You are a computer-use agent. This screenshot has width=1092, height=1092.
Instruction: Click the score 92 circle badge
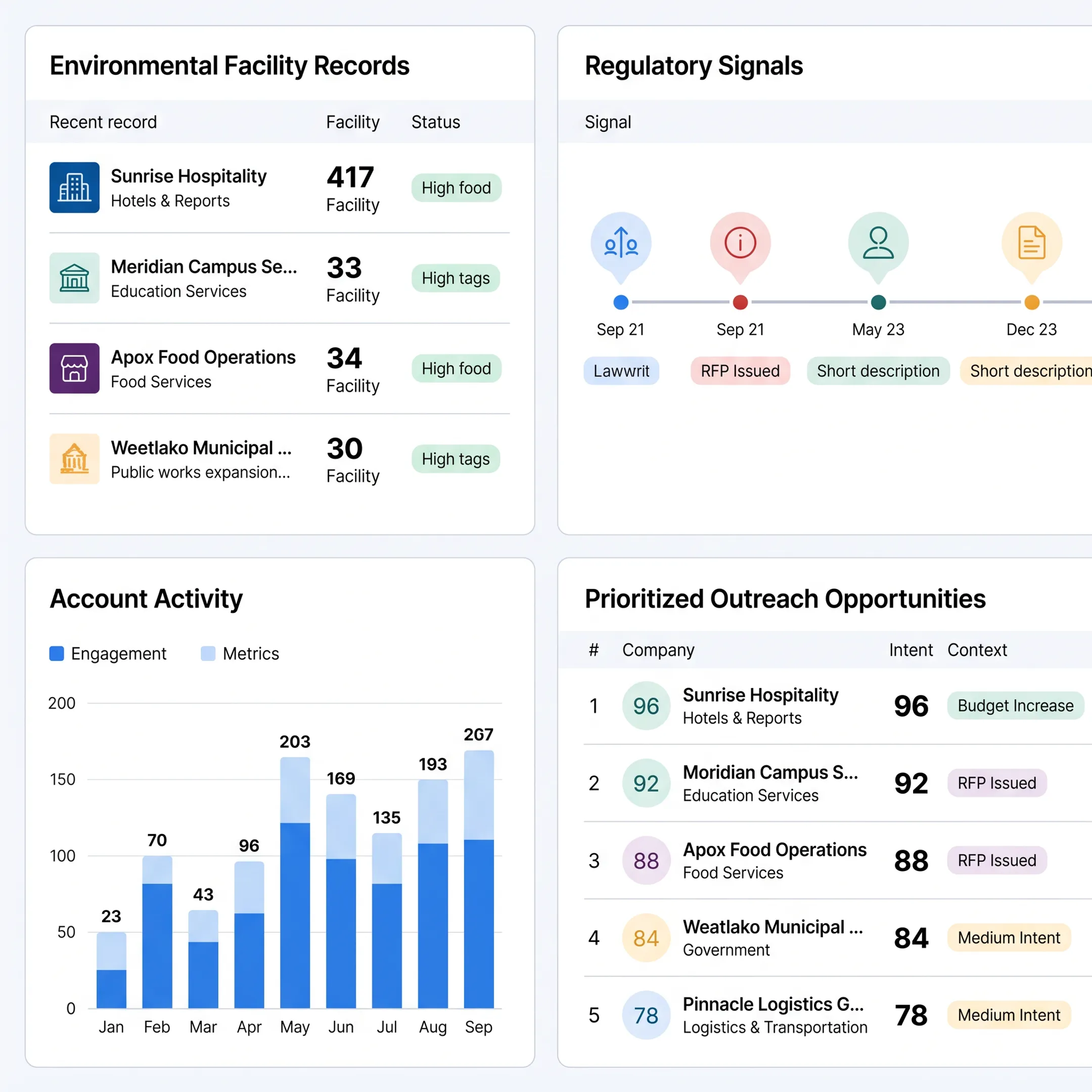646,784
